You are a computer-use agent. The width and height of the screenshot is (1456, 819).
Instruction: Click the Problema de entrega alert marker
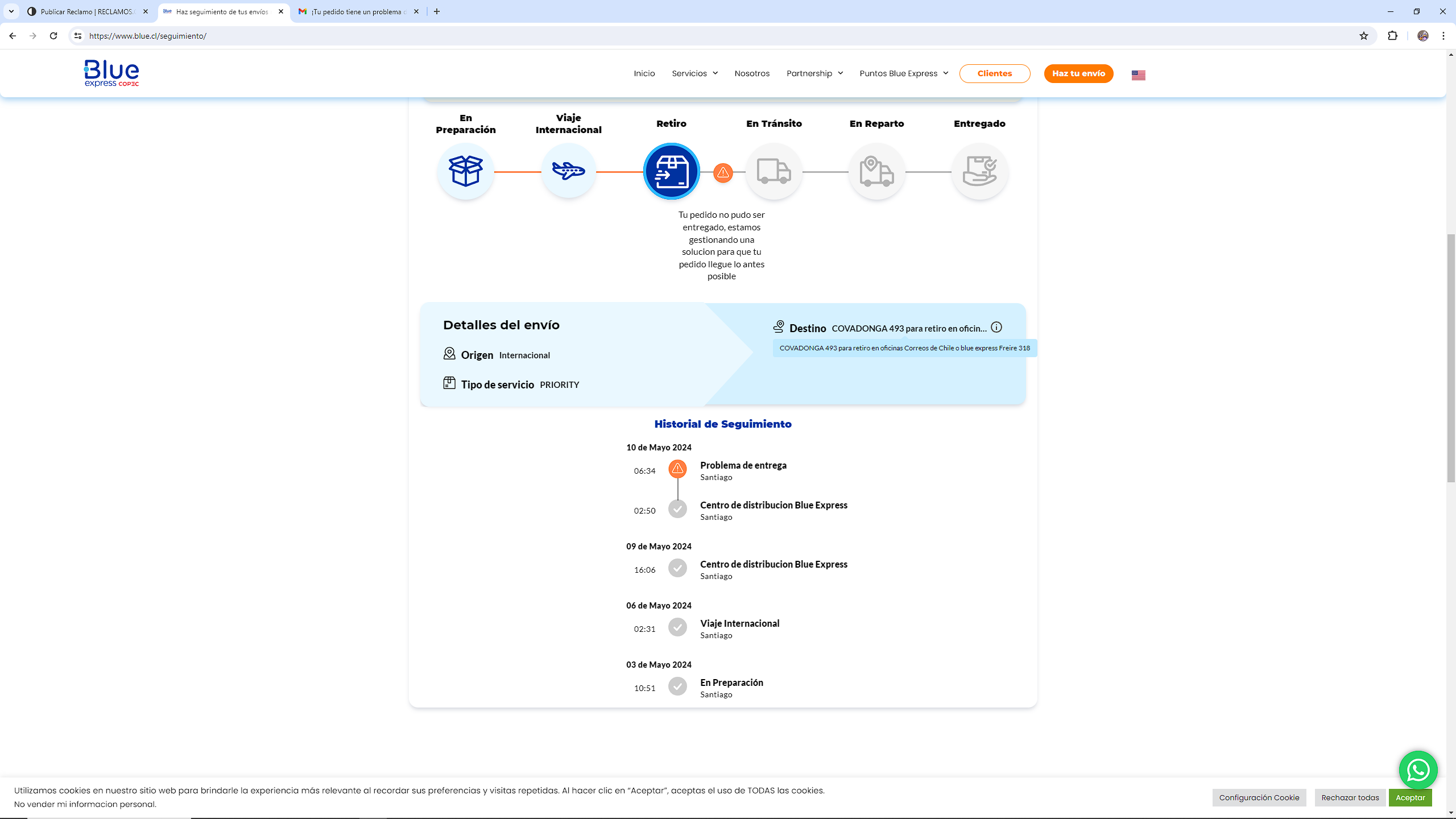[x=677, y=469]
